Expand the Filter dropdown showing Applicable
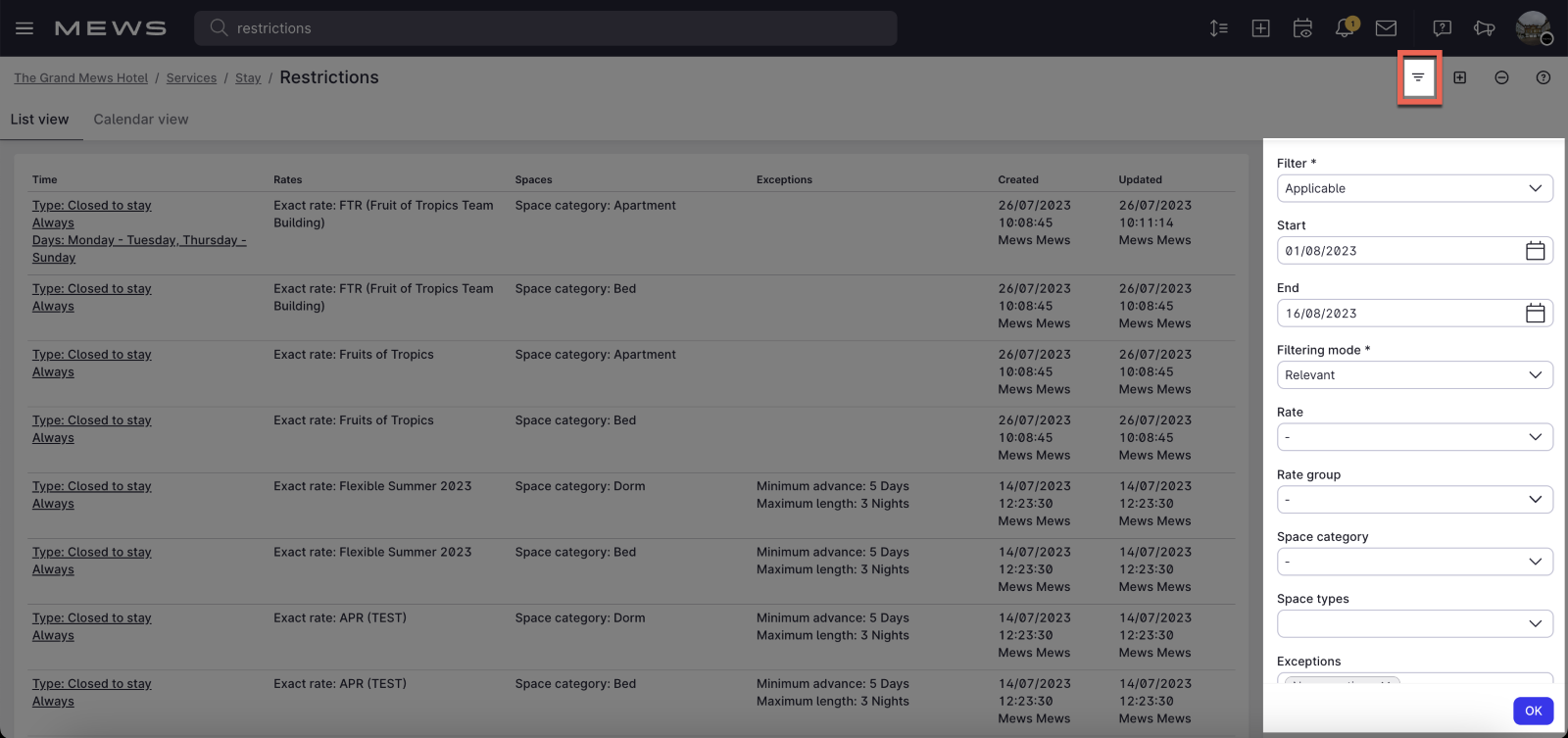Screen dimensions: 1568x738 (x=1414, y=188)
